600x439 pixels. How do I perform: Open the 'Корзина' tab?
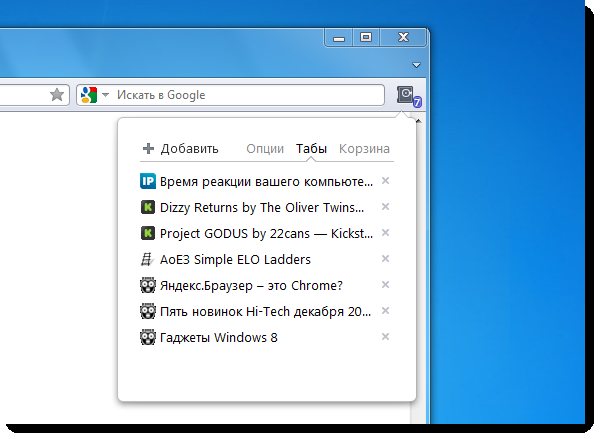point(364,149)
